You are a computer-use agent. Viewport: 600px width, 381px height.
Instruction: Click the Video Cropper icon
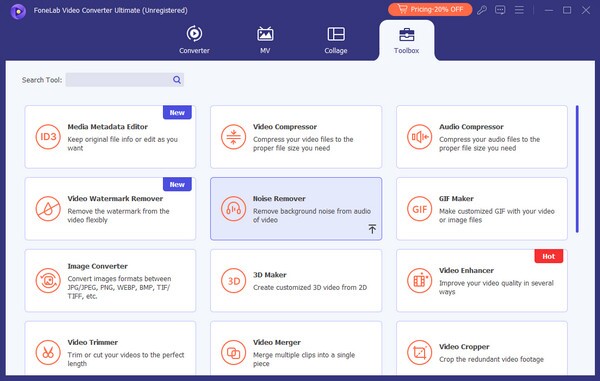coord(420,352)
